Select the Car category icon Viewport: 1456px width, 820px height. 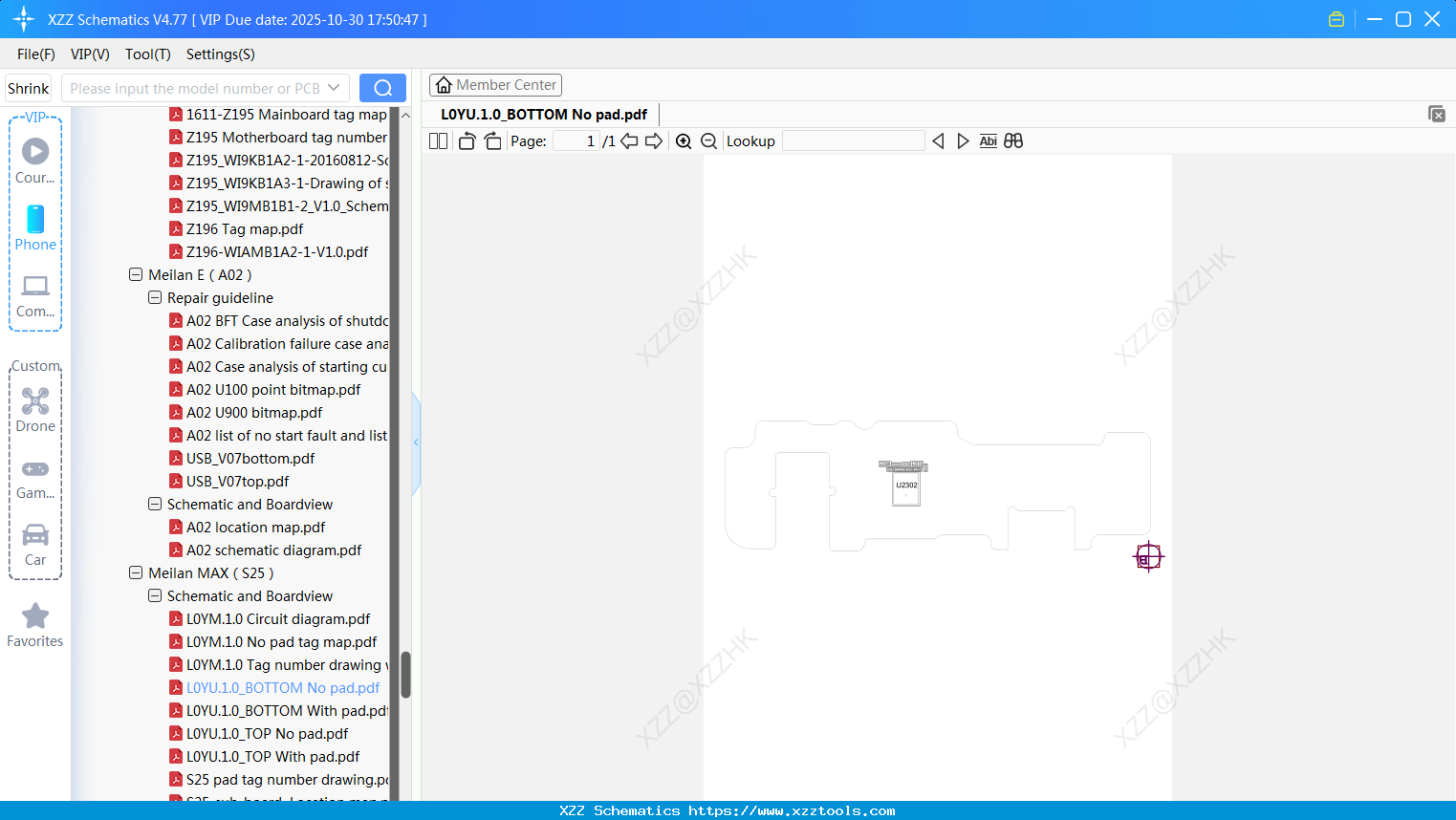coord(35,535)
